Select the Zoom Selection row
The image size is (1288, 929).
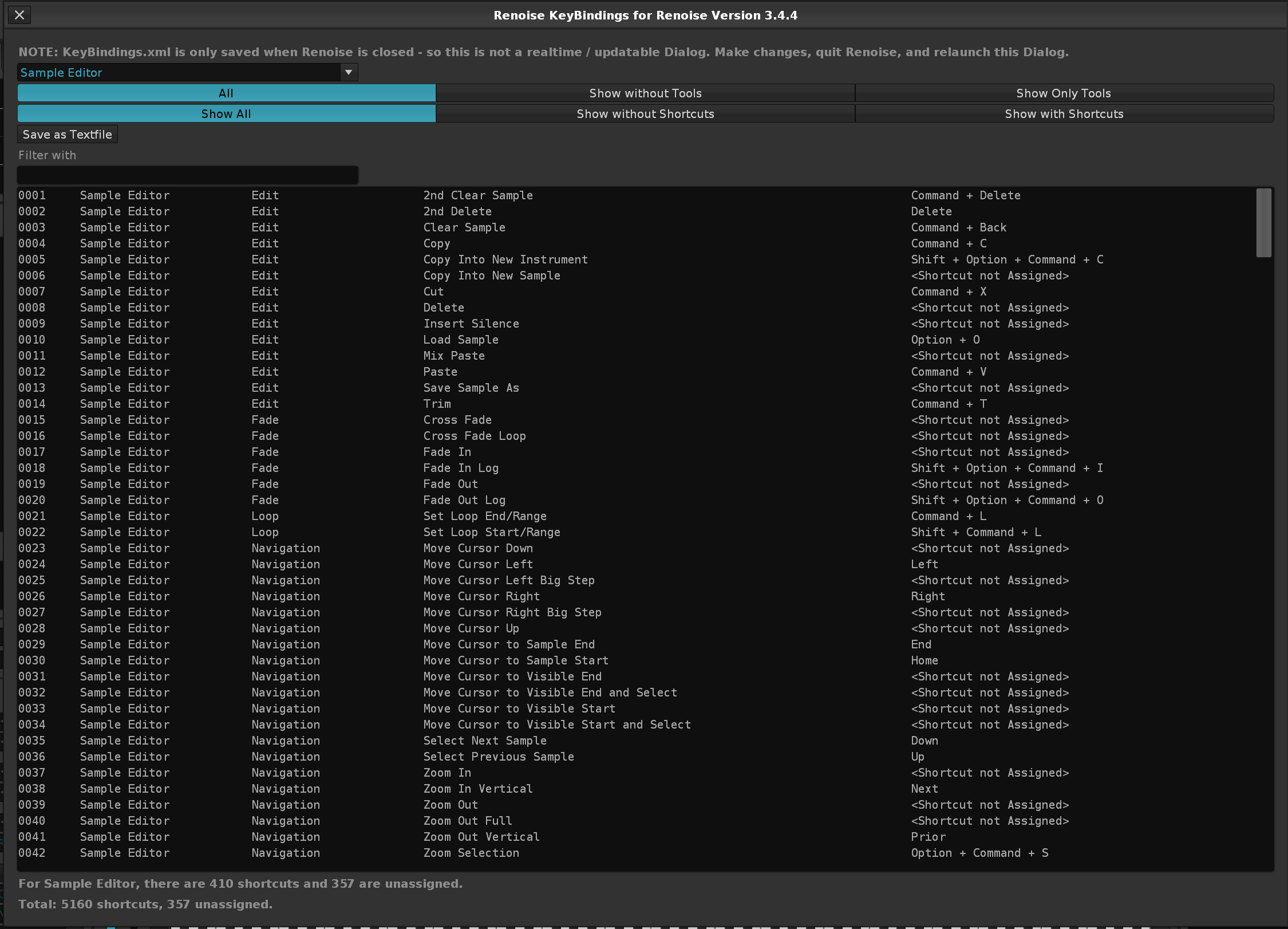[471, 853]
